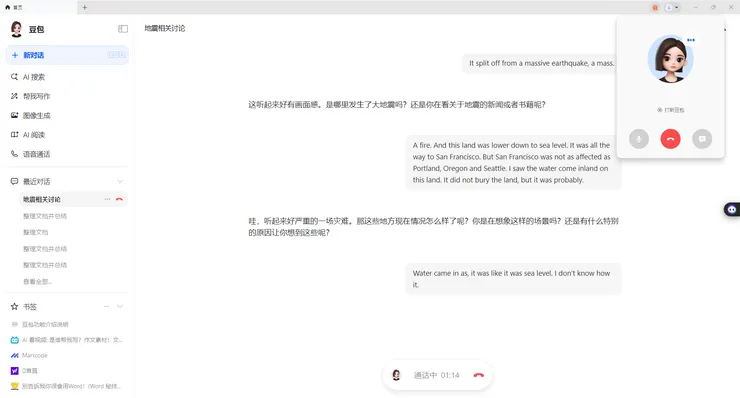This screenshot has height=398, width=740.
Task: Click message 'Water came in as, it was'
Action: [513, 279]
